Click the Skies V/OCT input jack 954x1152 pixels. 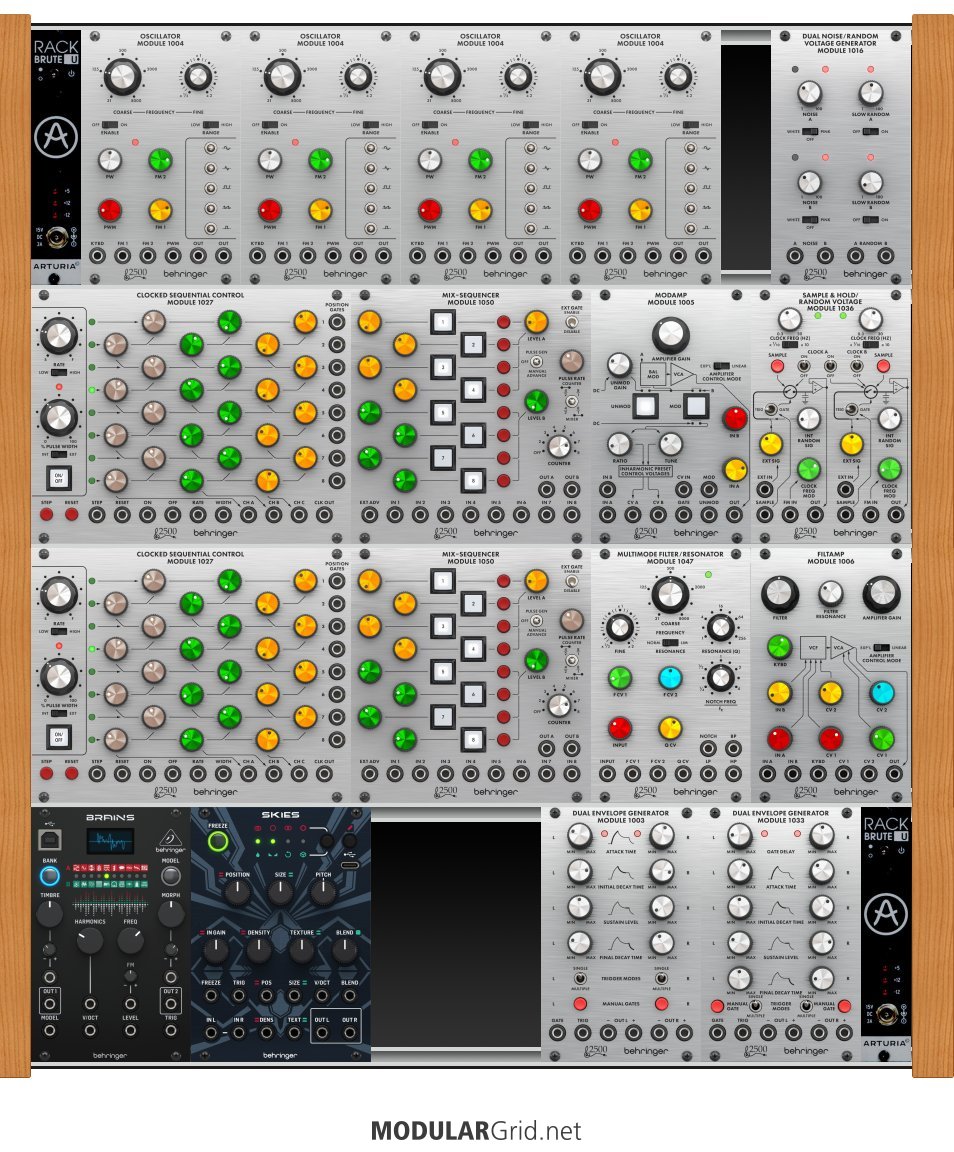click(x=322, y=996)
